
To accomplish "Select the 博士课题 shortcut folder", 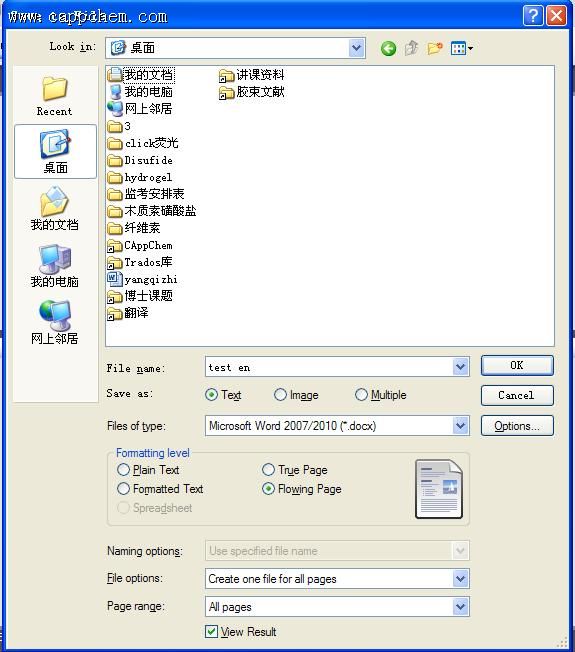I will pyautogui.click(x=140, y=296).
